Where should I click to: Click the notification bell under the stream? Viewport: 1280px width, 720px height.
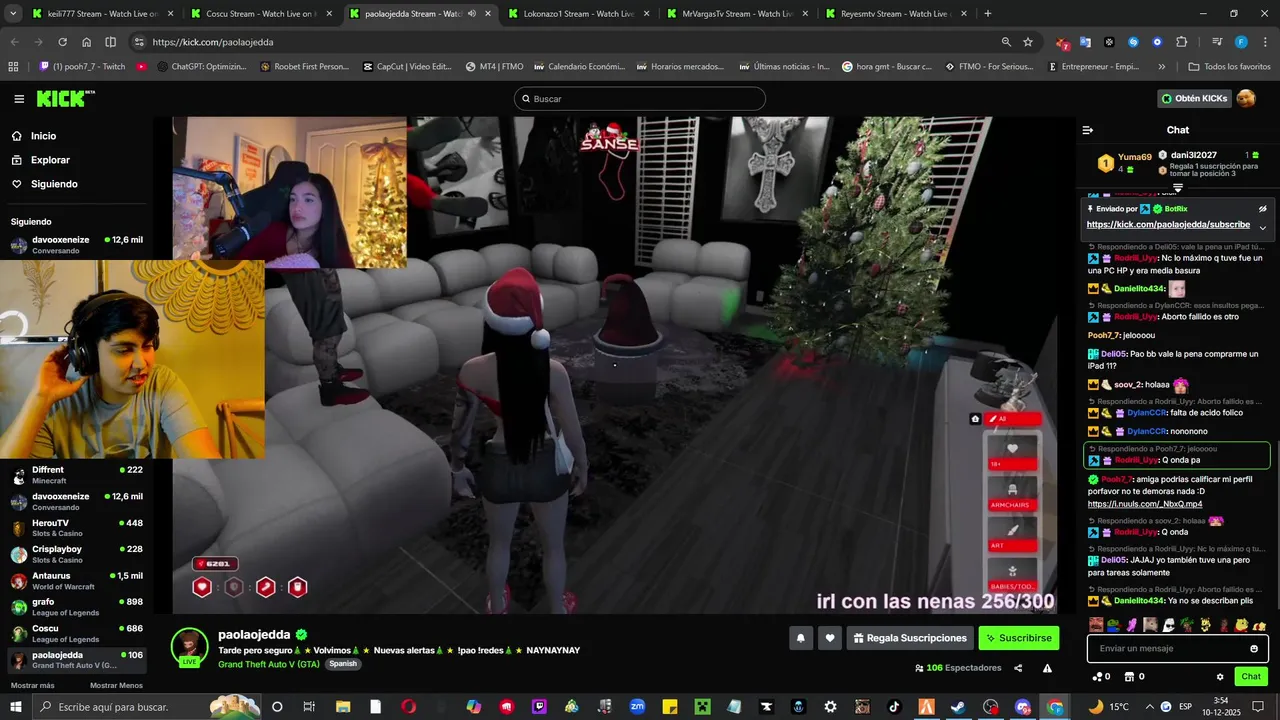tap(800, 638)
